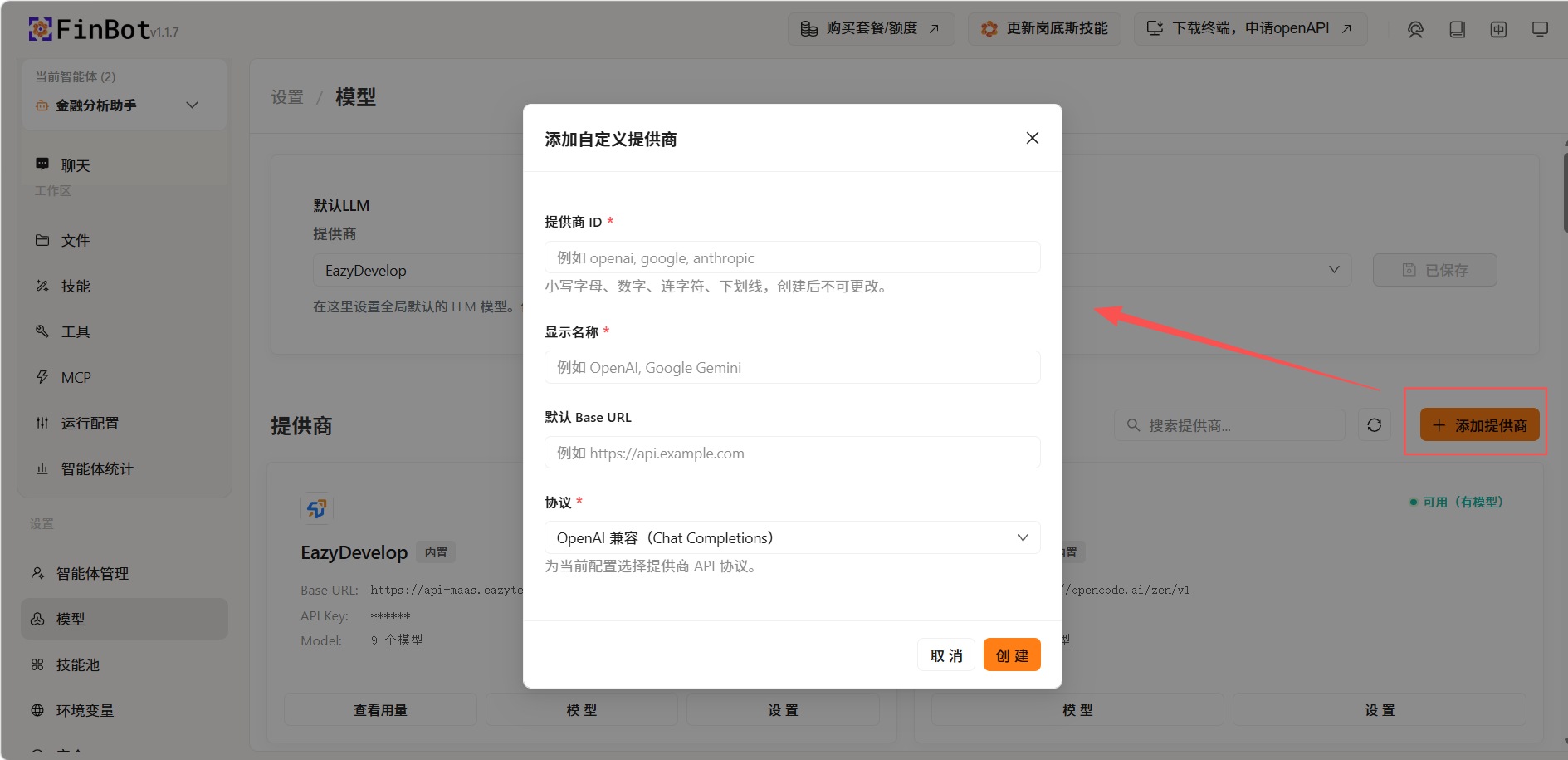
Task: Open the EazyDevelop provider dropdown
Action: [x=418, y=270]
